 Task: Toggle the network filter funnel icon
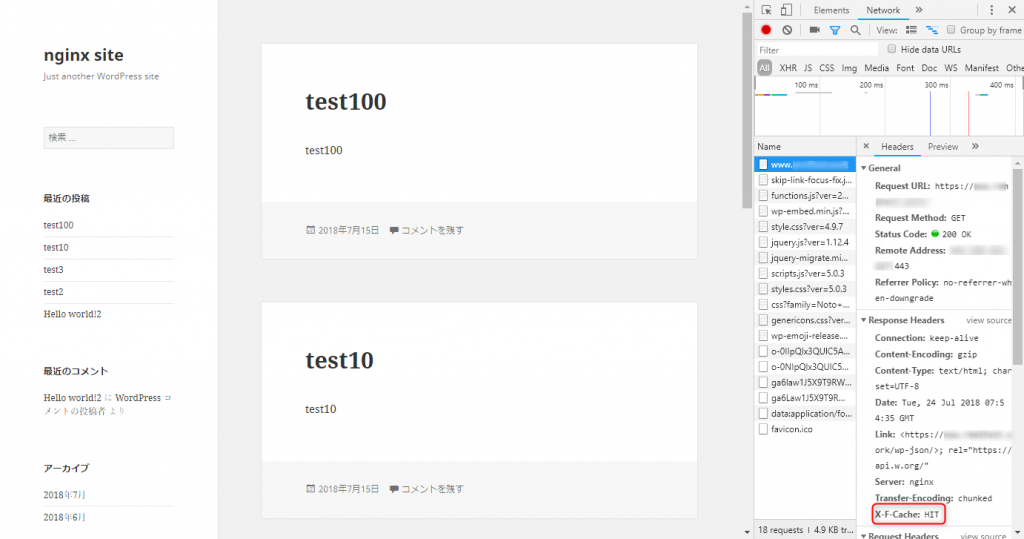835,30
